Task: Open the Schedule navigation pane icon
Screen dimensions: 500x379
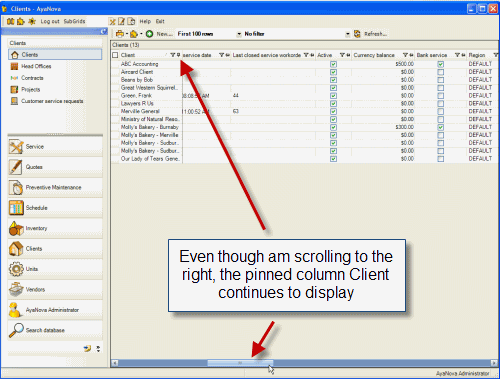Action: [x=16, y=208]
